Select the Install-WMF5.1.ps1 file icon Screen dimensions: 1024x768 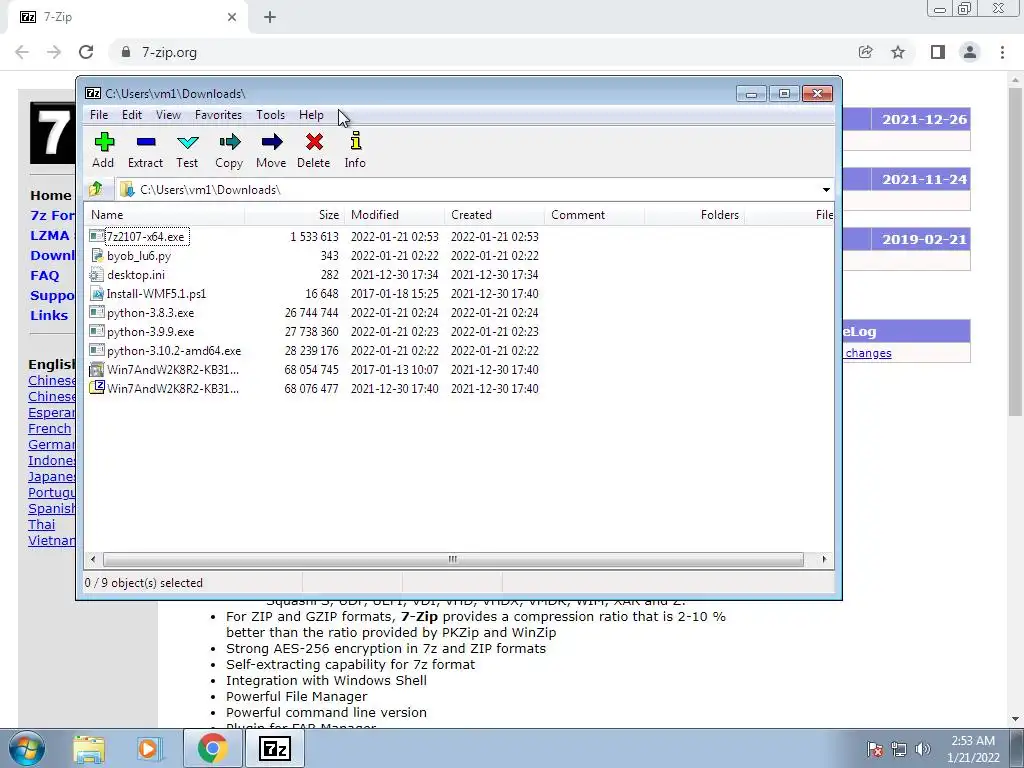point(97,293)
